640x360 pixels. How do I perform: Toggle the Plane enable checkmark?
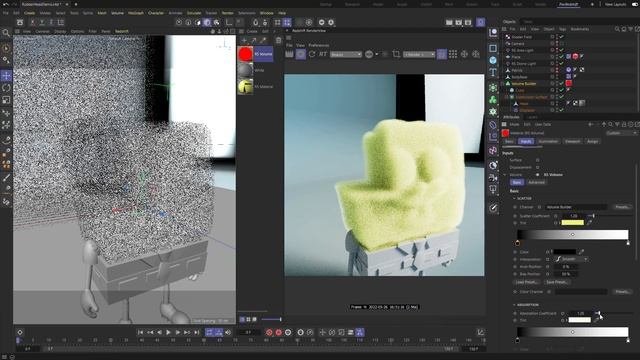coord(562,57)
